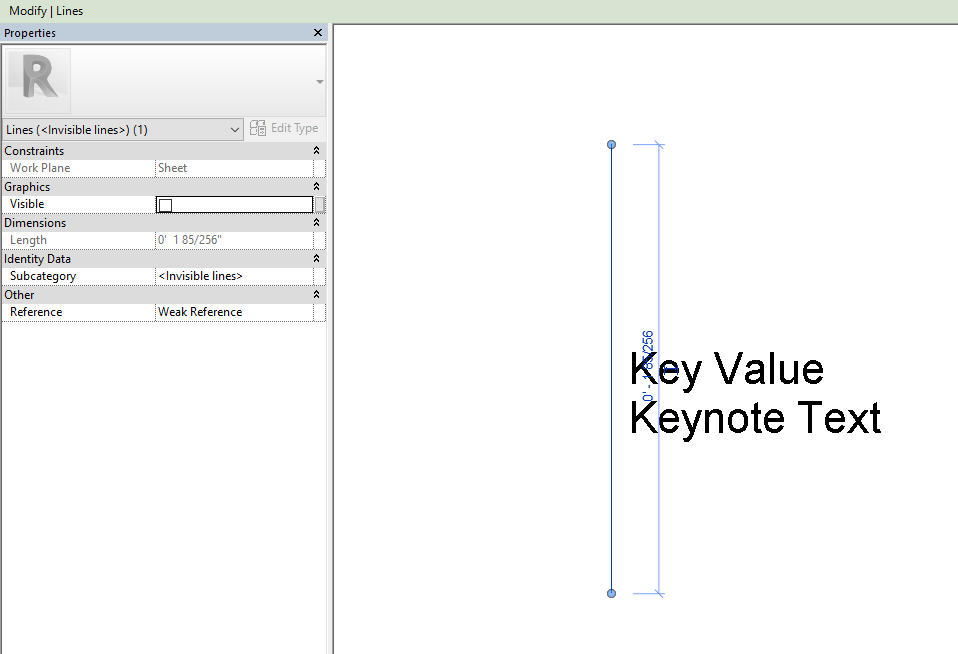Click the Work Plane parameter label
Image resolution: width=958 pixels, height=654 pixels.
coord(40,168)
